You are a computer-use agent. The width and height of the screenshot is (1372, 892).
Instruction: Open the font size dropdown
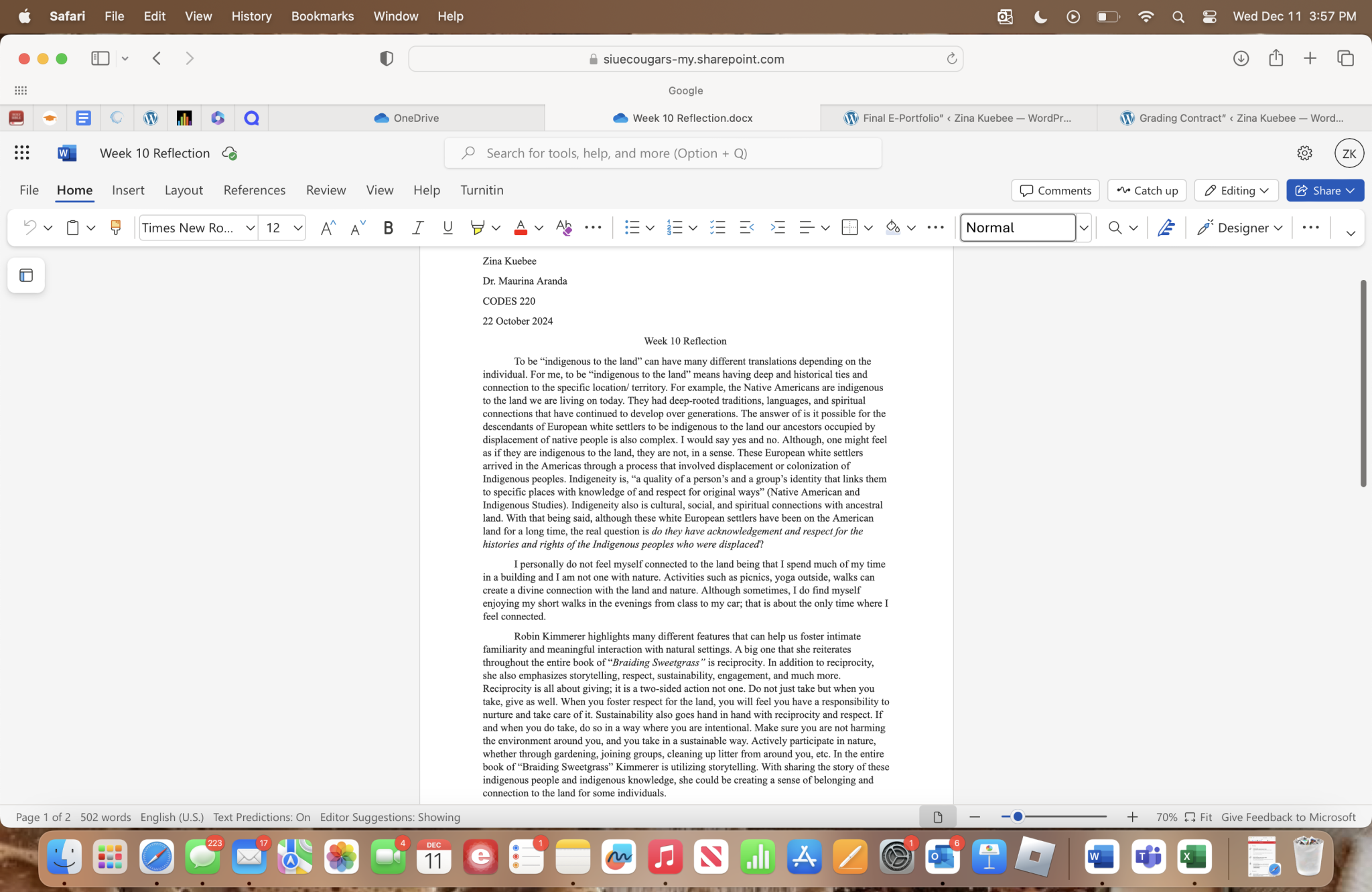click(x=298, y=228)
